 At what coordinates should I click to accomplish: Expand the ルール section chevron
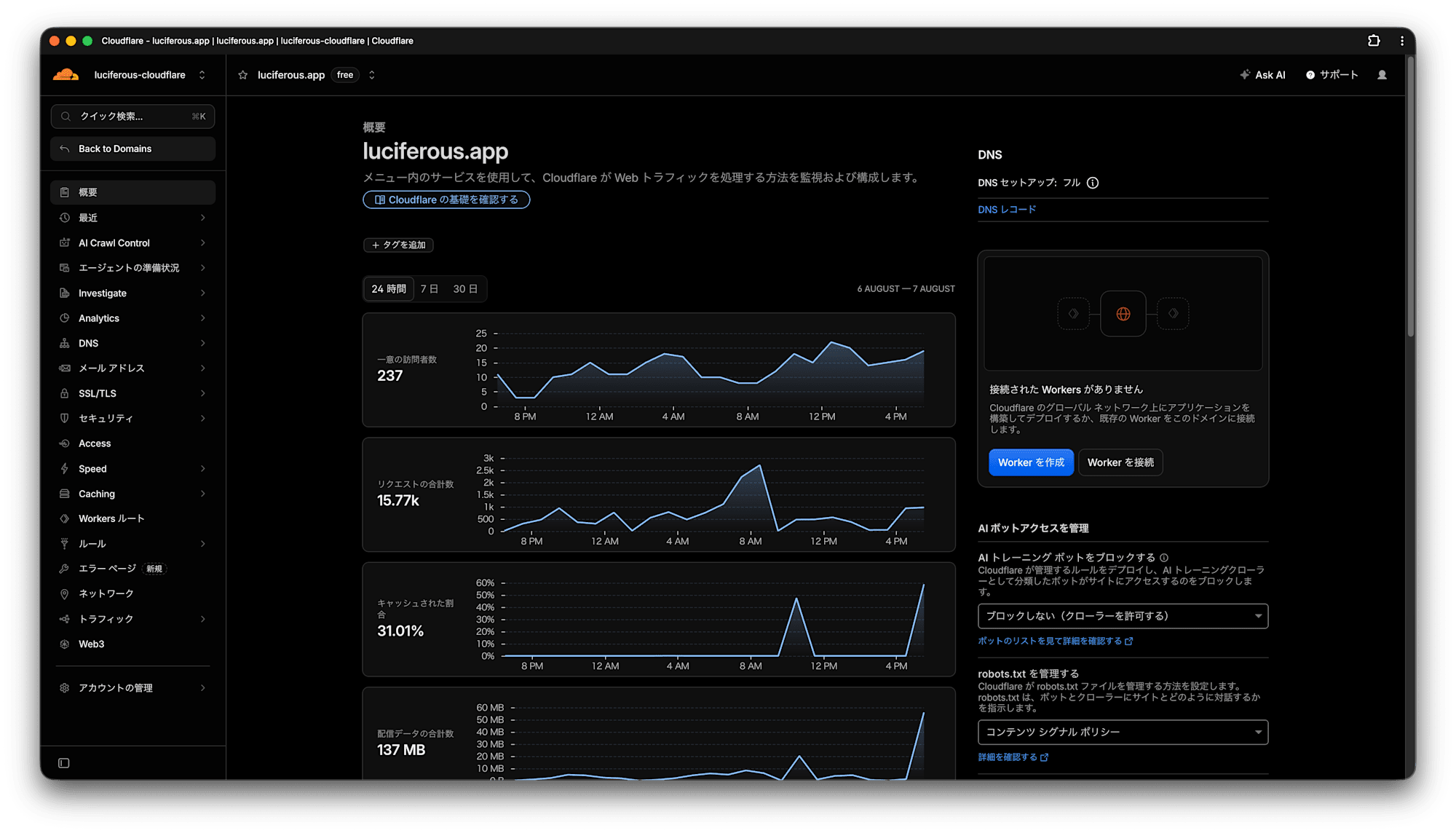pos(203,543)
